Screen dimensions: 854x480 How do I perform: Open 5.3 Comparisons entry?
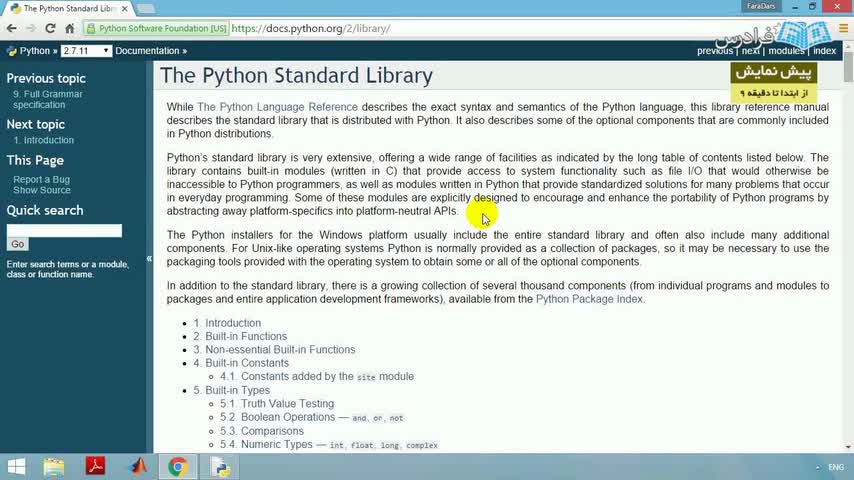(x=262, y=431)
